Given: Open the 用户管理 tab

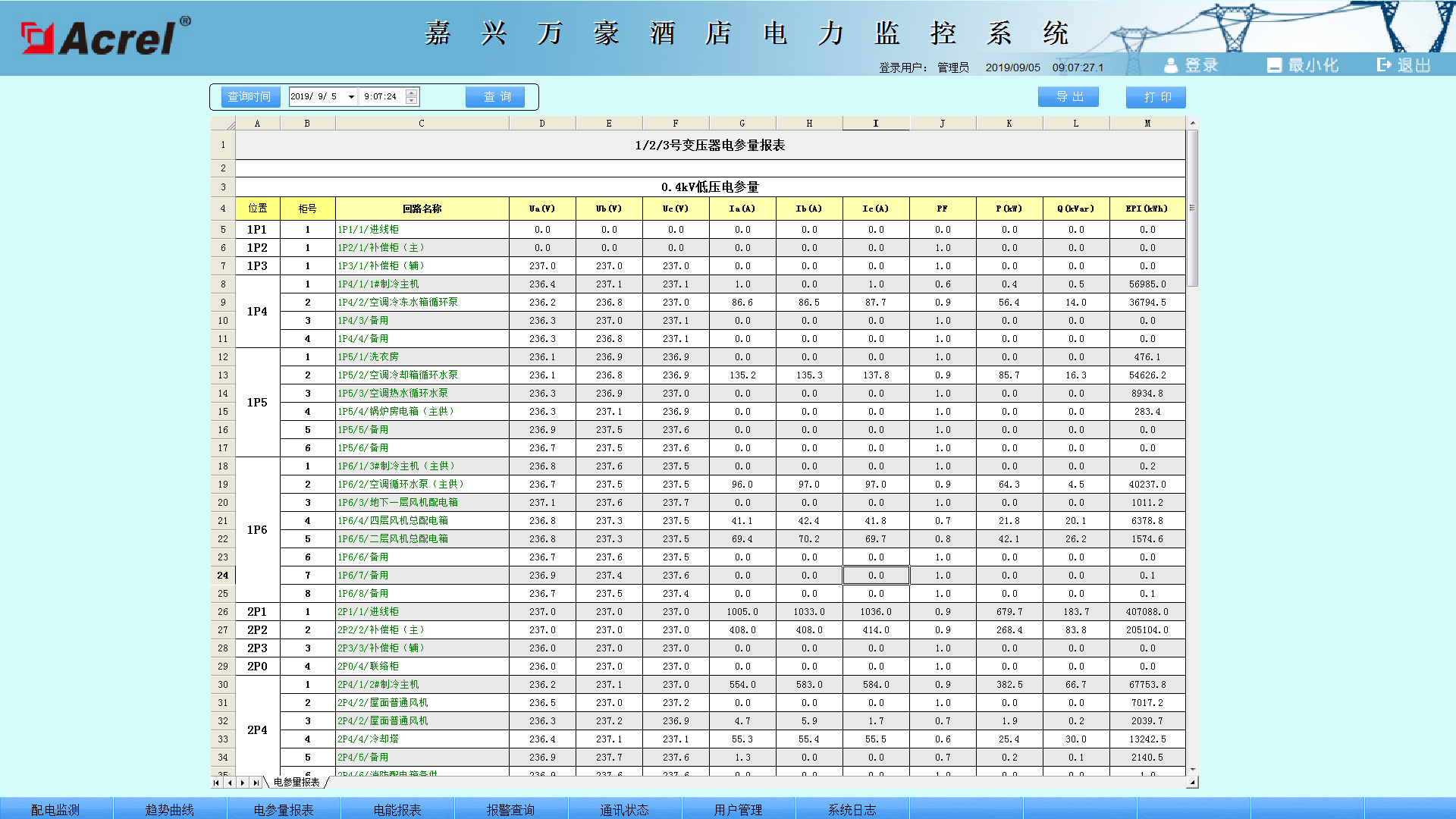Looking at the screenshot, I should coord(739,809).
